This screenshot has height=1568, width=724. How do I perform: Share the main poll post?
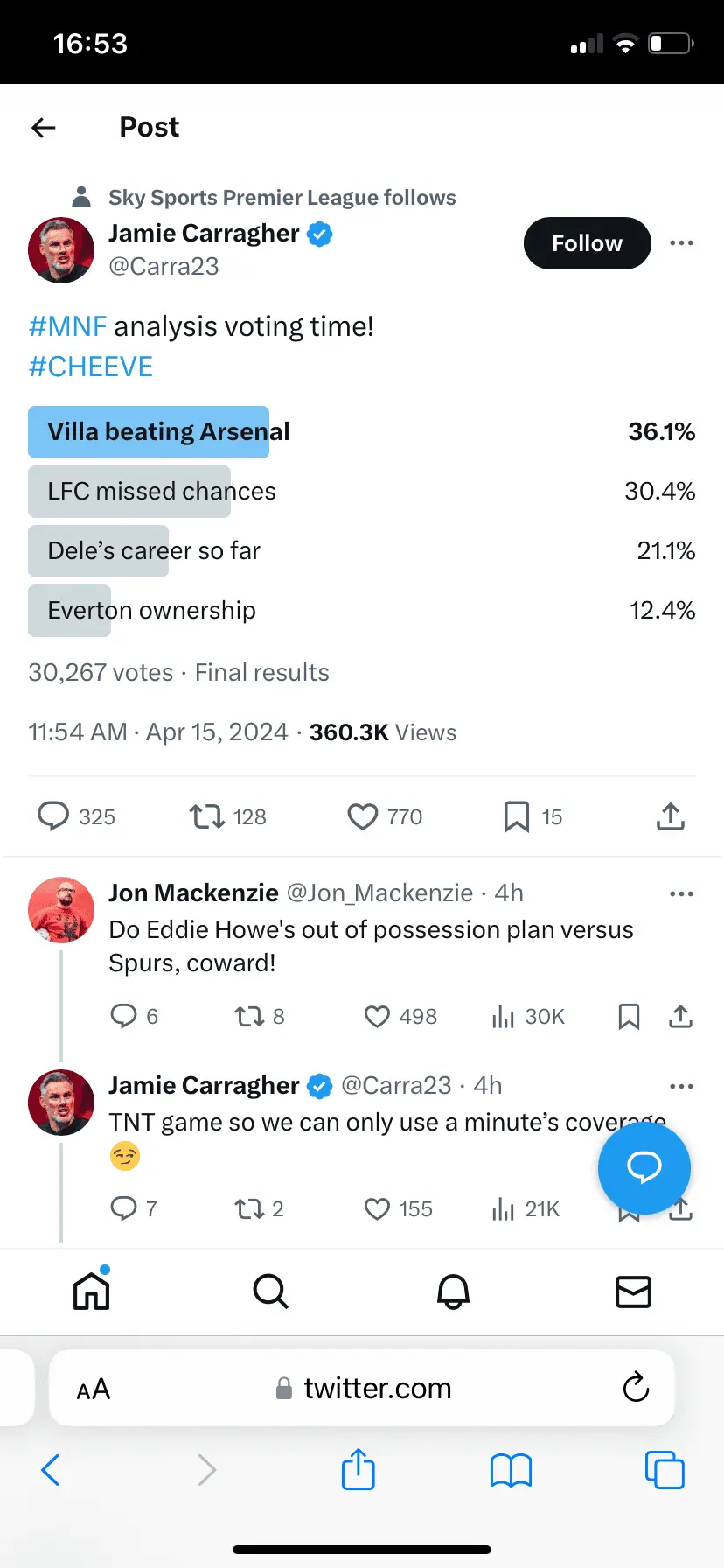pyautogui.click(x=670, y=816)
